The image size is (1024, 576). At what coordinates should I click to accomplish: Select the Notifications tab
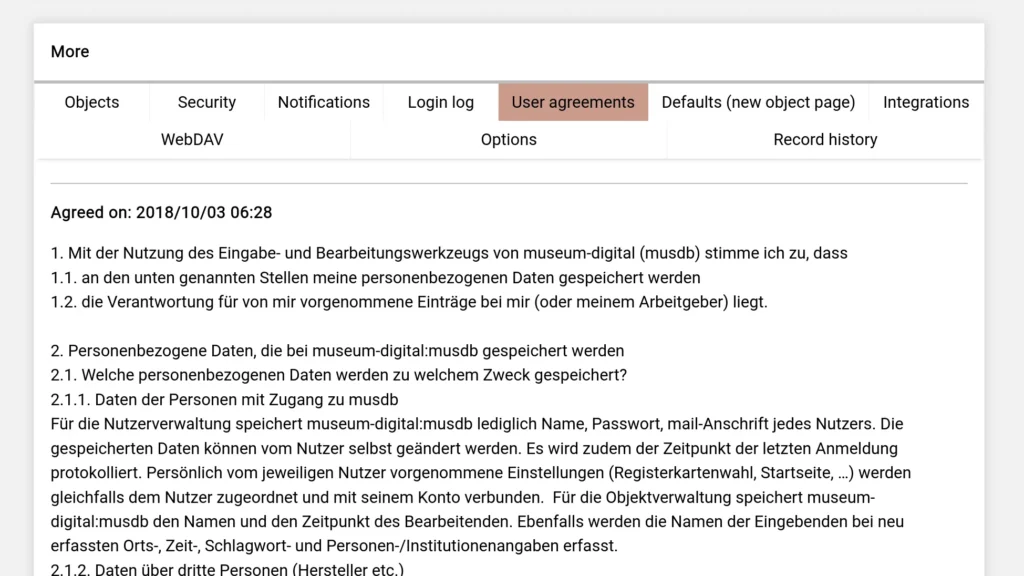click(x=323, y=102)
